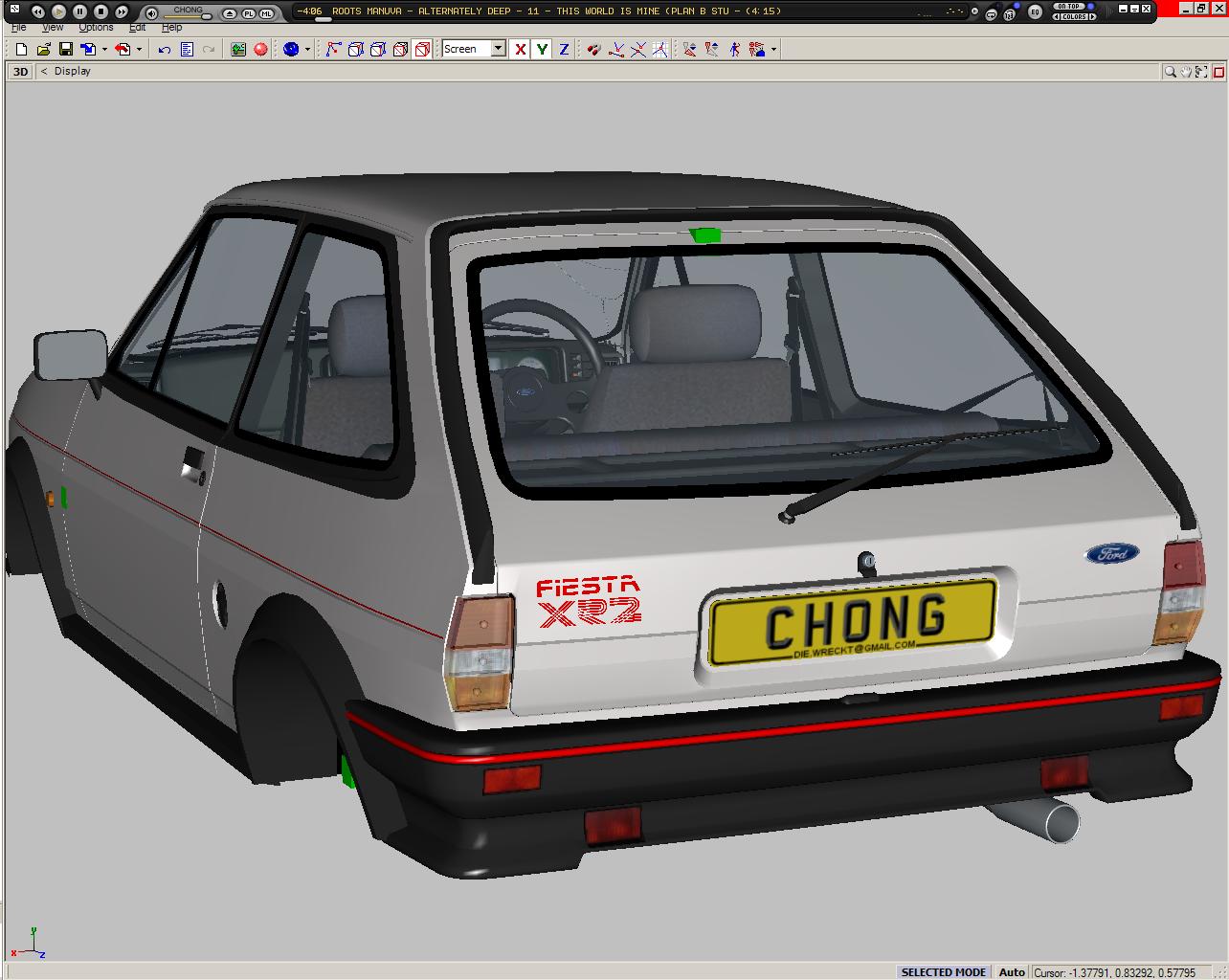This screenshot has height=980, width=1229.
Task: Expand the blue globe dropdown arrow
Action: point(307,49)
